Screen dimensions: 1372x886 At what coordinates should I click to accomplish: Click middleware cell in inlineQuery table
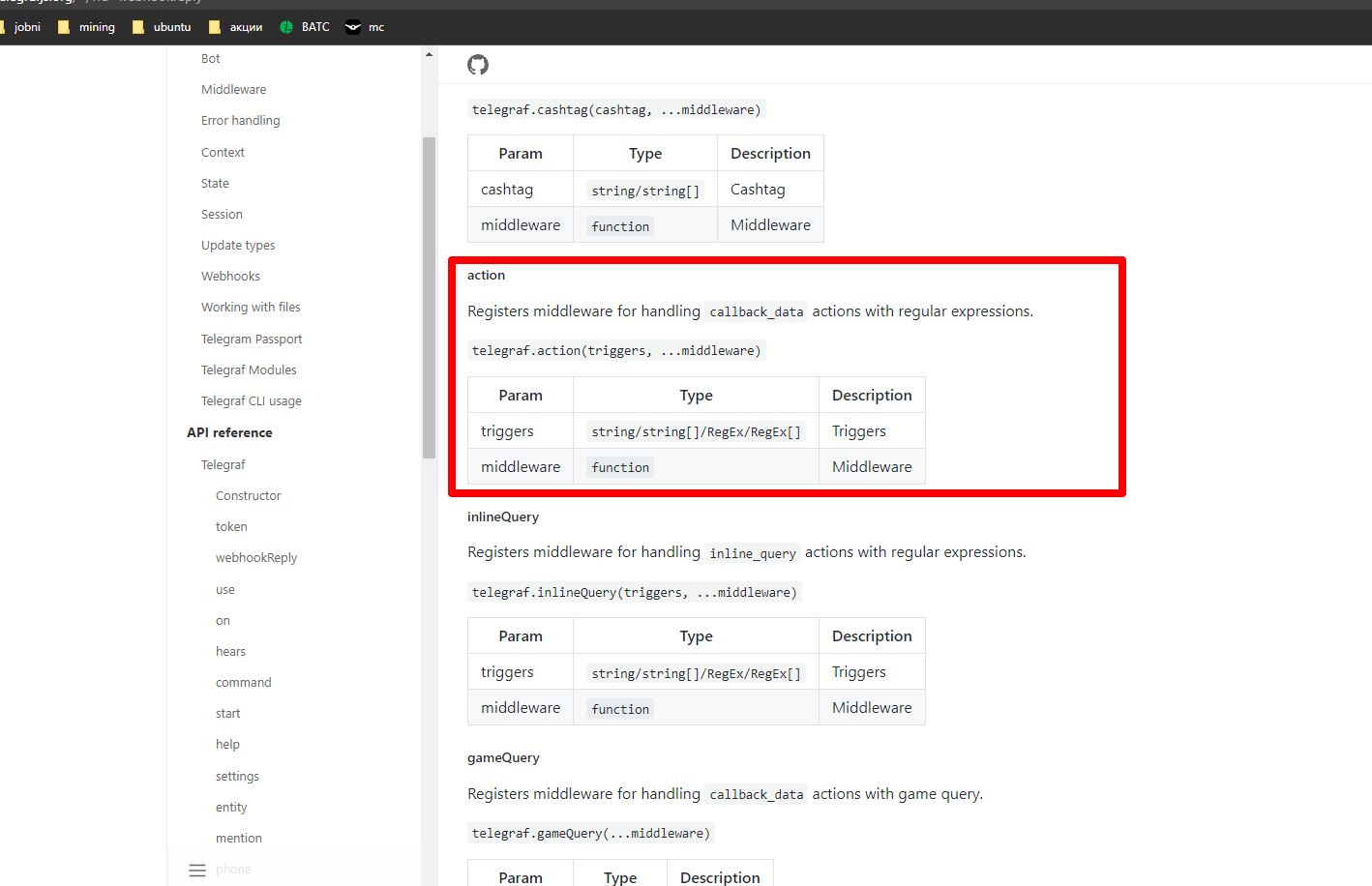521,708
